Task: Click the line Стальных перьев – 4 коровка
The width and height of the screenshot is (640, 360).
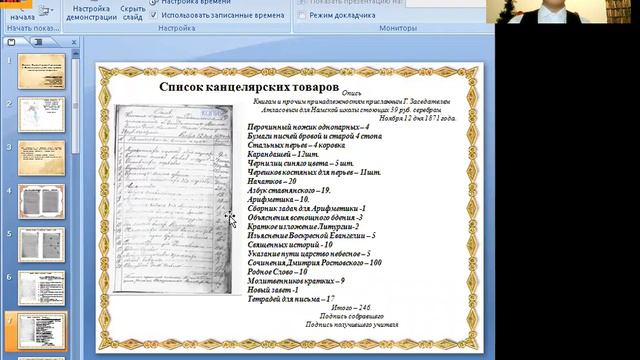Action: point(296,145)
